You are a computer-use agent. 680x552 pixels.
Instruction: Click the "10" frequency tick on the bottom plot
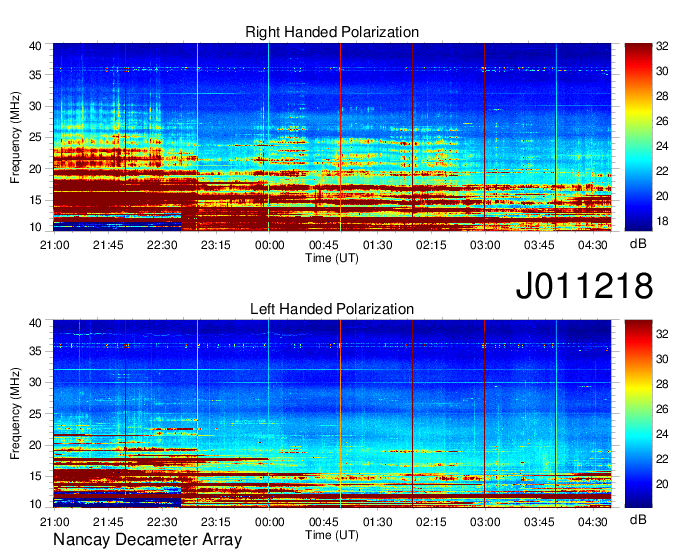pyautogui.click(x=35, y=504)
